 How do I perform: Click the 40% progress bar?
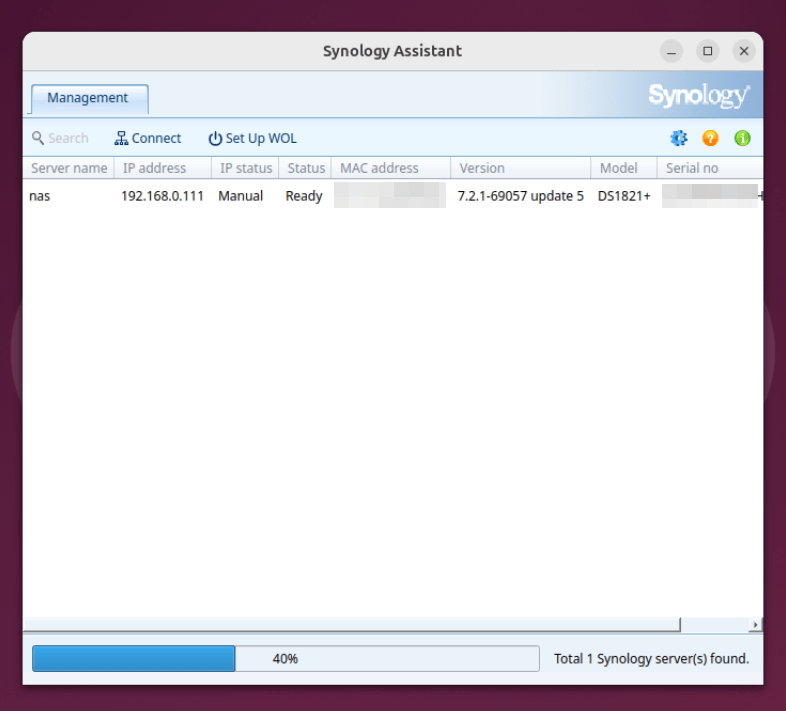286,658
